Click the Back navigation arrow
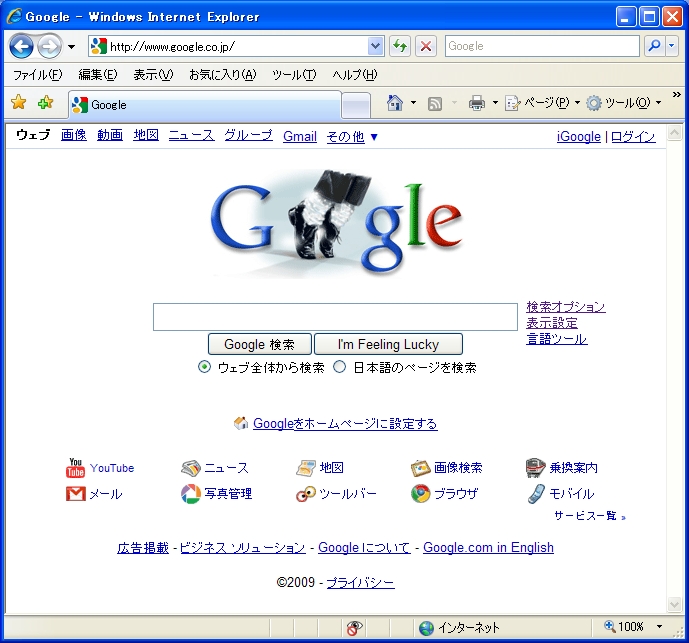This screenshot has width=689, height=643. point(21,46)
